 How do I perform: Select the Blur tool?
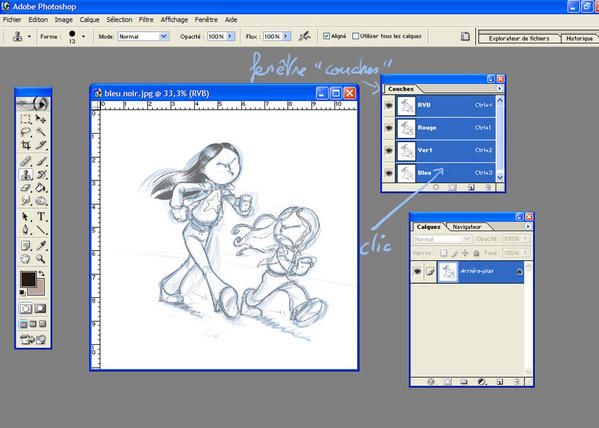pyautogui.click(x=25, y=200)
